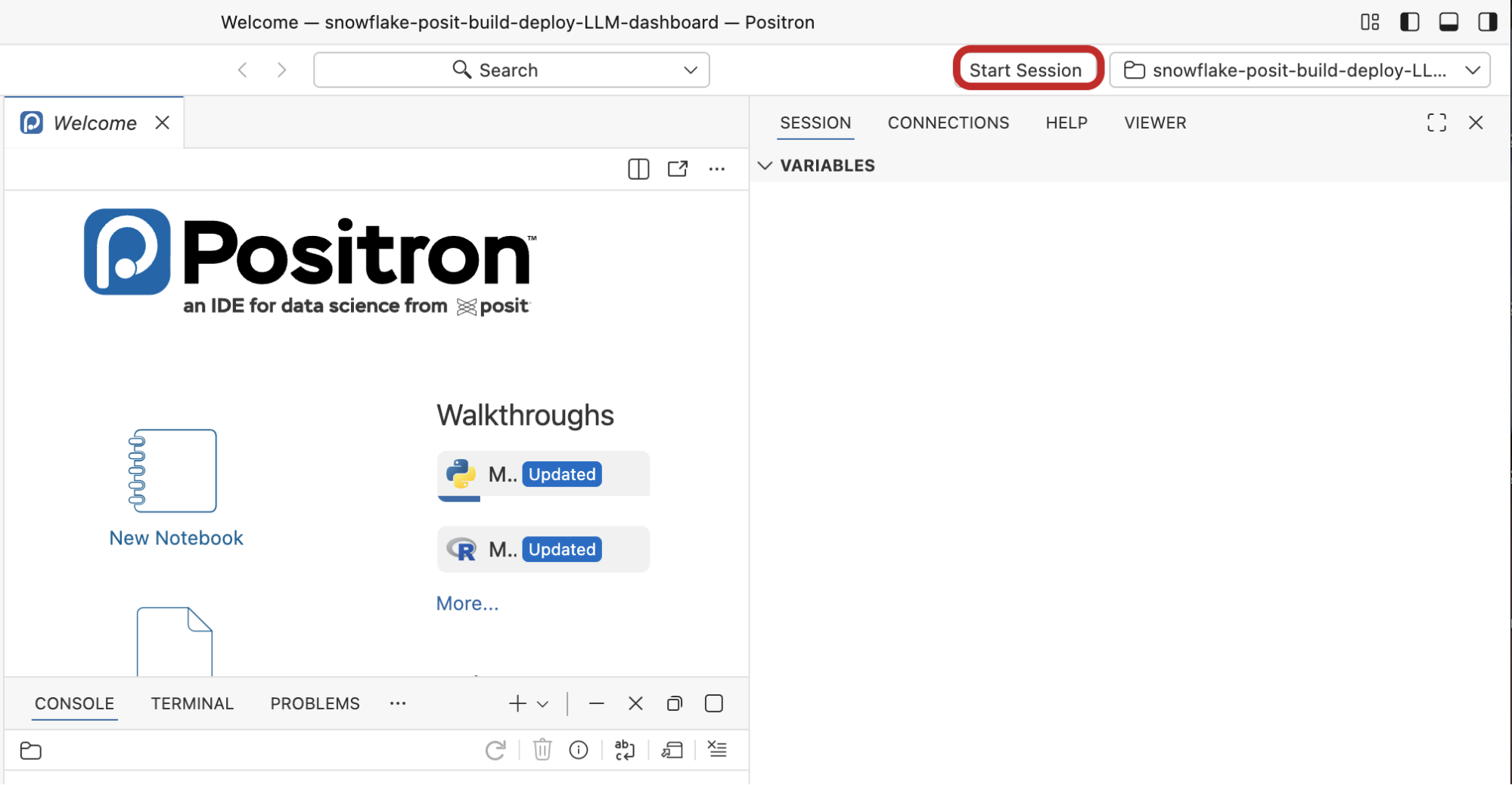Toggle the primary left side bar
Viewport: 1512px width, 785px height.
pyautogui.click(x=1409, y=22)
